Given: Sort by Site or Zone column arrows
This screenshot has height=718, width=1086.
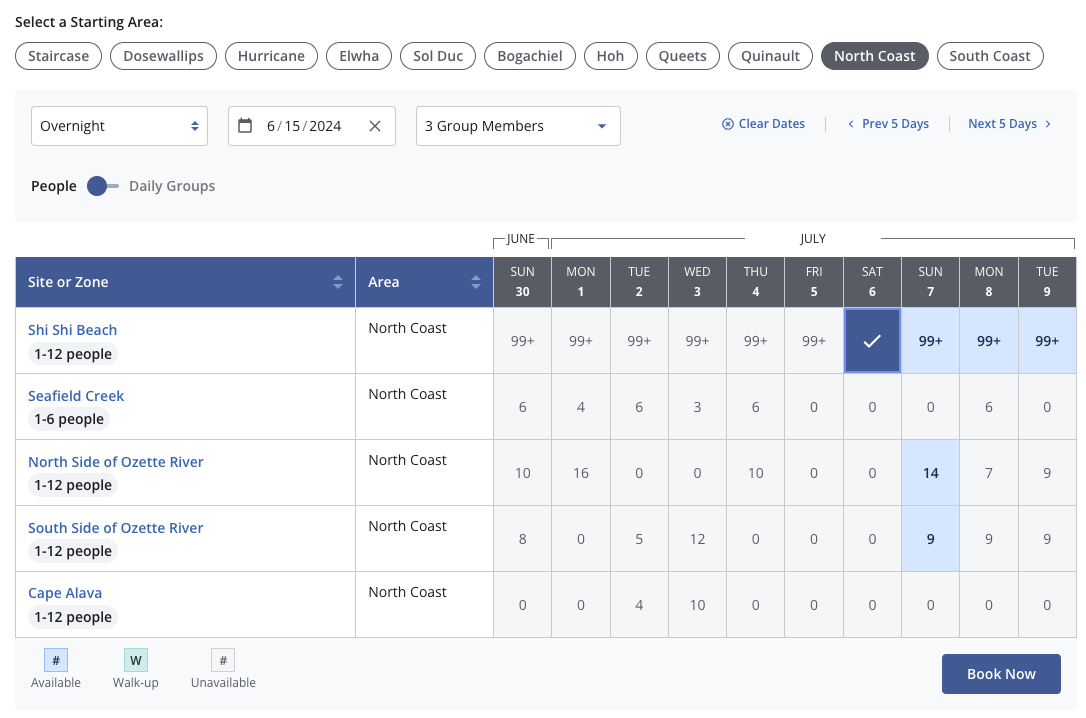Looking at the screenshot, I should [337, 282].
